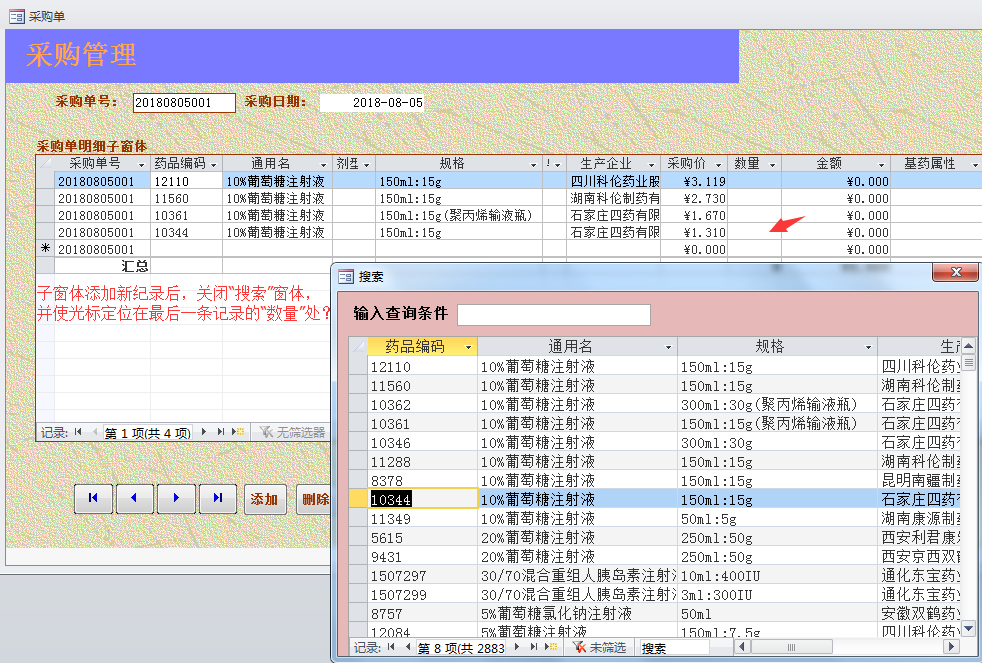The height and width of the screenshot is (663, 982).
Task: Open the 采购价 column dropdown in the subform
Action: tap(718, 165)
